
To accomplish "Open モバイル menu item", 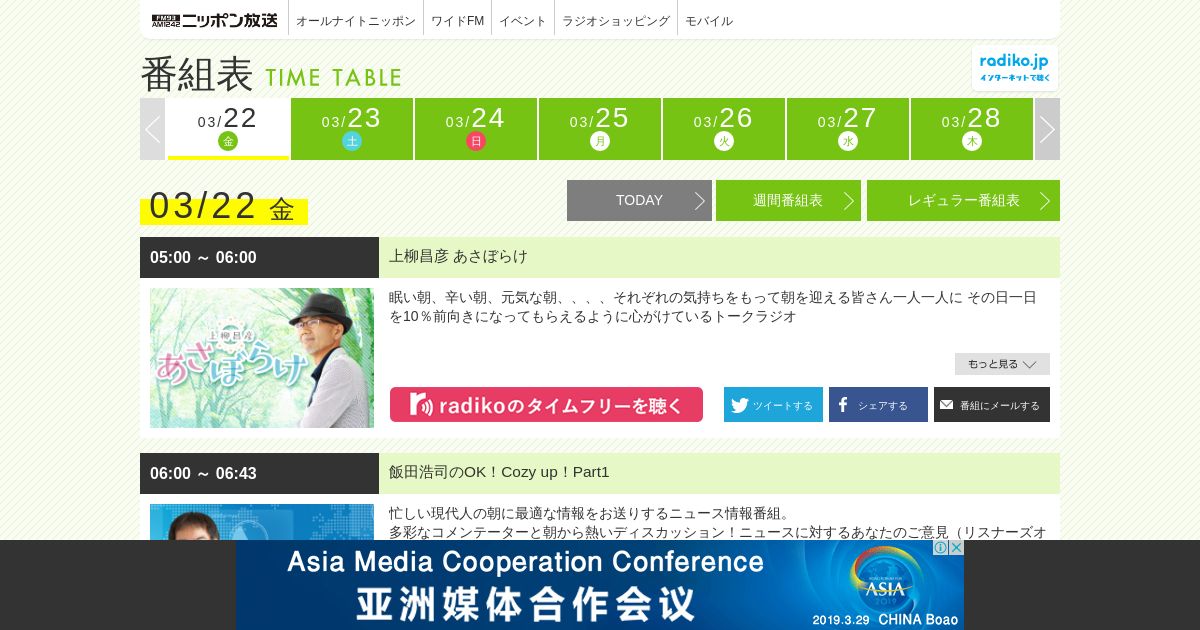I will tap(709, 20).
